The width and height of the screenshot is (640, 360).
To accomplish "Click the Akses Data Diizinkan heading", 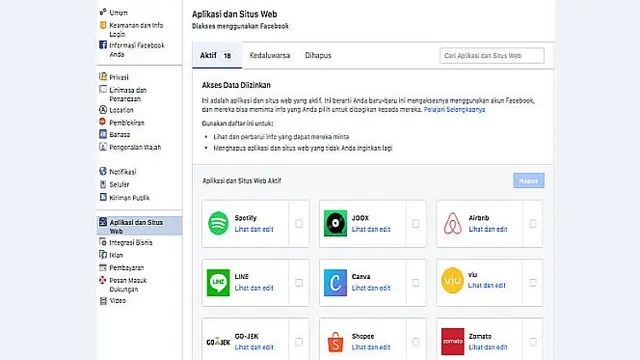I will click(x=236, y=85).
